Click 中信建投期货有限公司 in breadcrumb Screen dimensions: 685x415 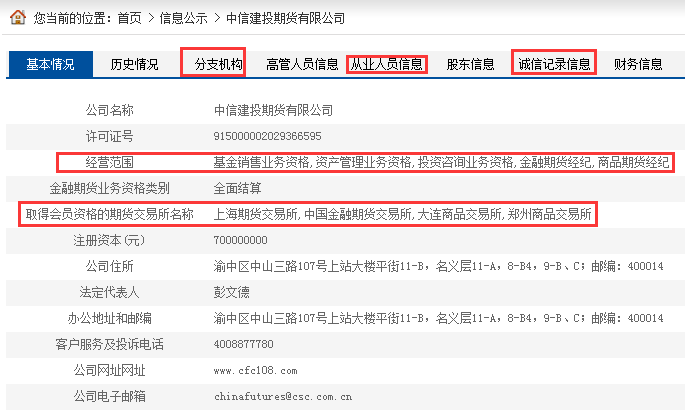[x=286, y=18]
